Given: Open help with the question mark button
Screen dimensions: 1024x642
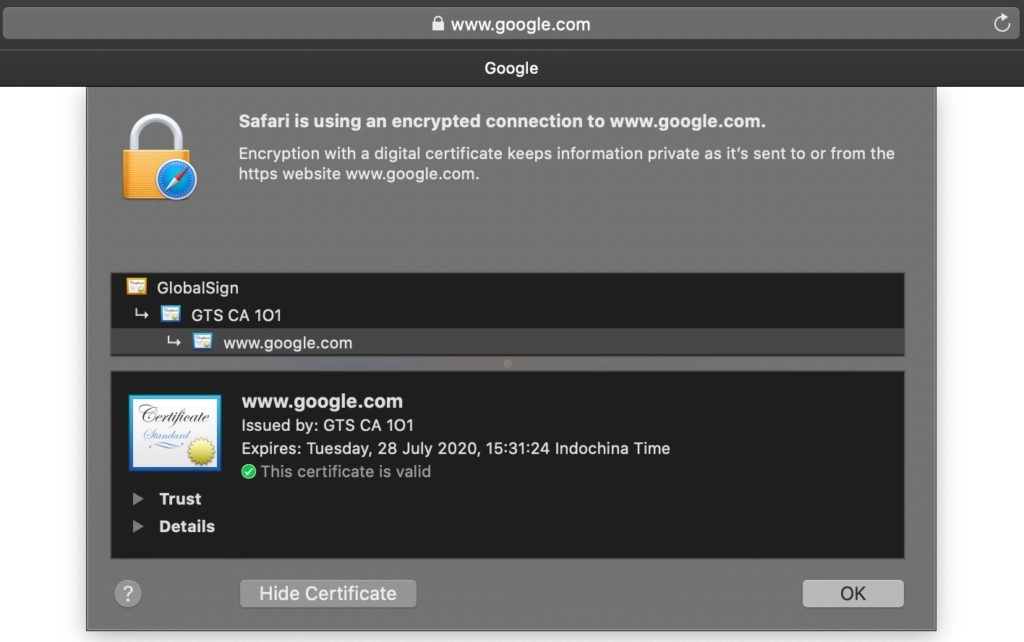Looking at the screenshot, I should 128,594.
